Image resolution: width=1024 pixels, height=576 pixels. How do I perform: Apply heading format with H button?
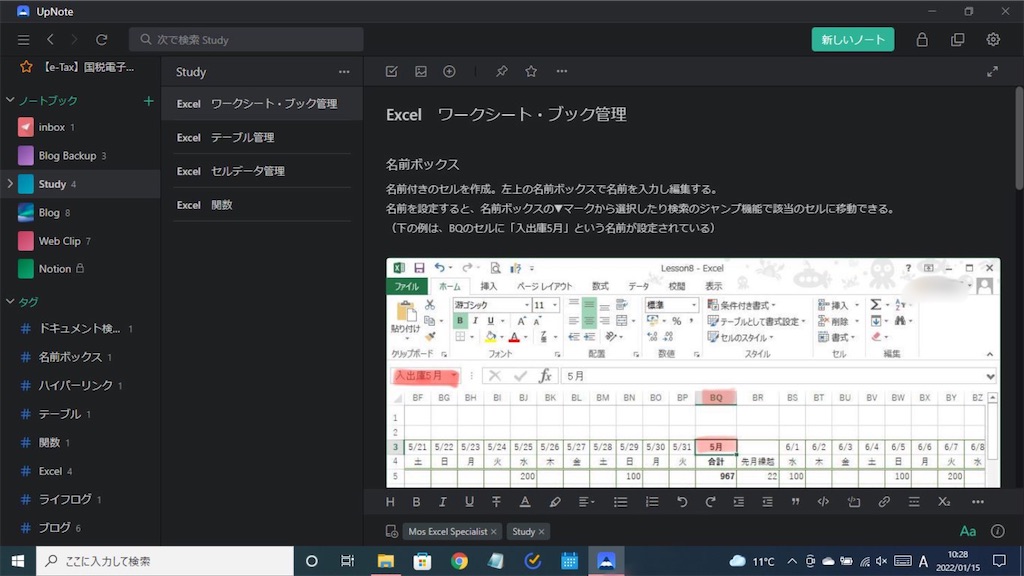[x=390, y=502]
